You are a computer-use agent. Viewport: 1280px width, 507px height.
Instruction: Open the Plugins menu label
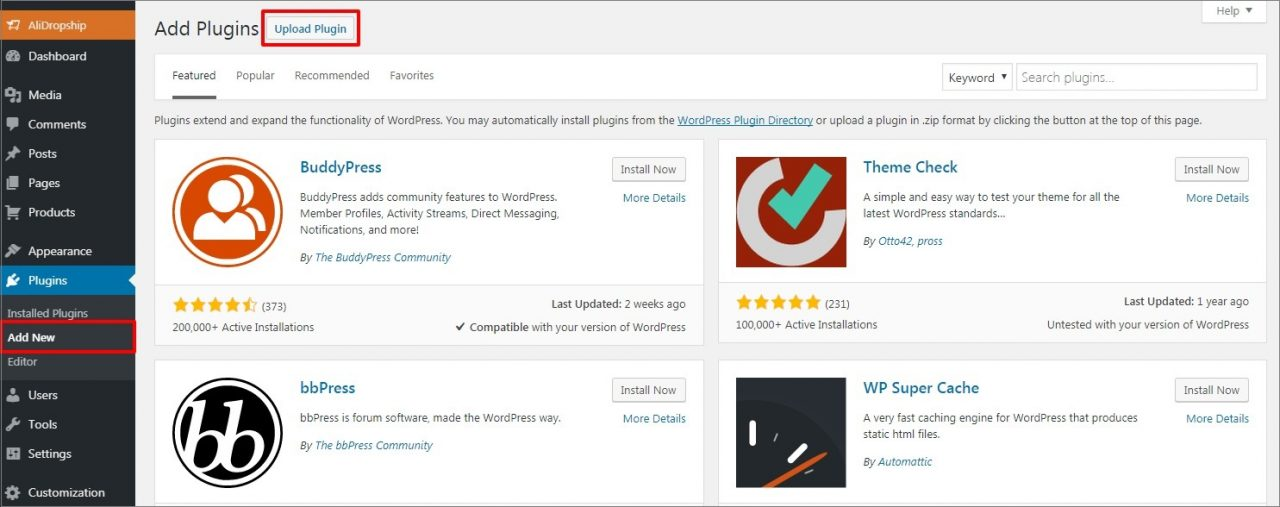pos(48,281)
